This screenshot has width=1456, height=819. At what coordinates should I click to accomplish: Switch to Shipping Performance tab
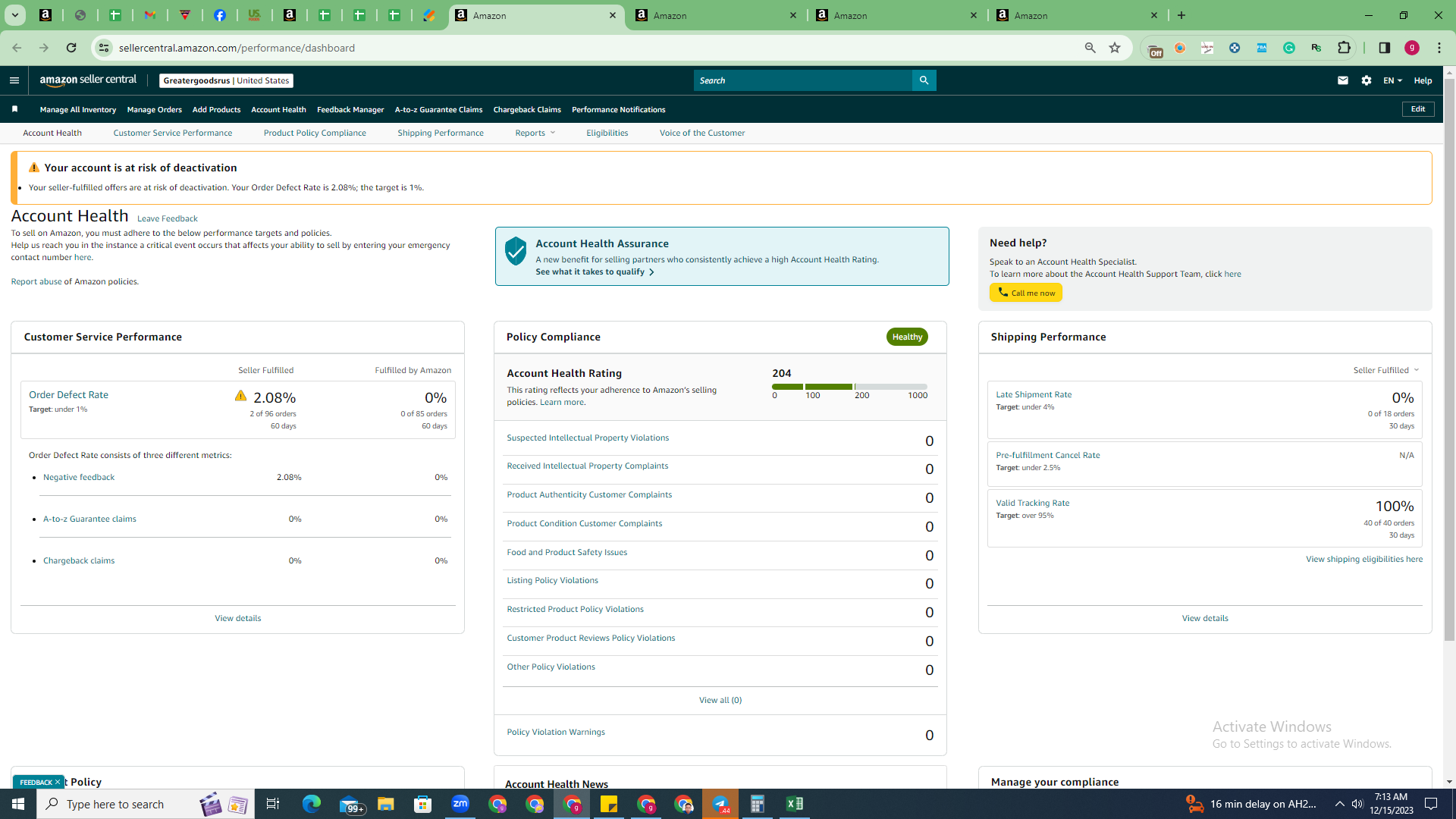click(441, 133)
